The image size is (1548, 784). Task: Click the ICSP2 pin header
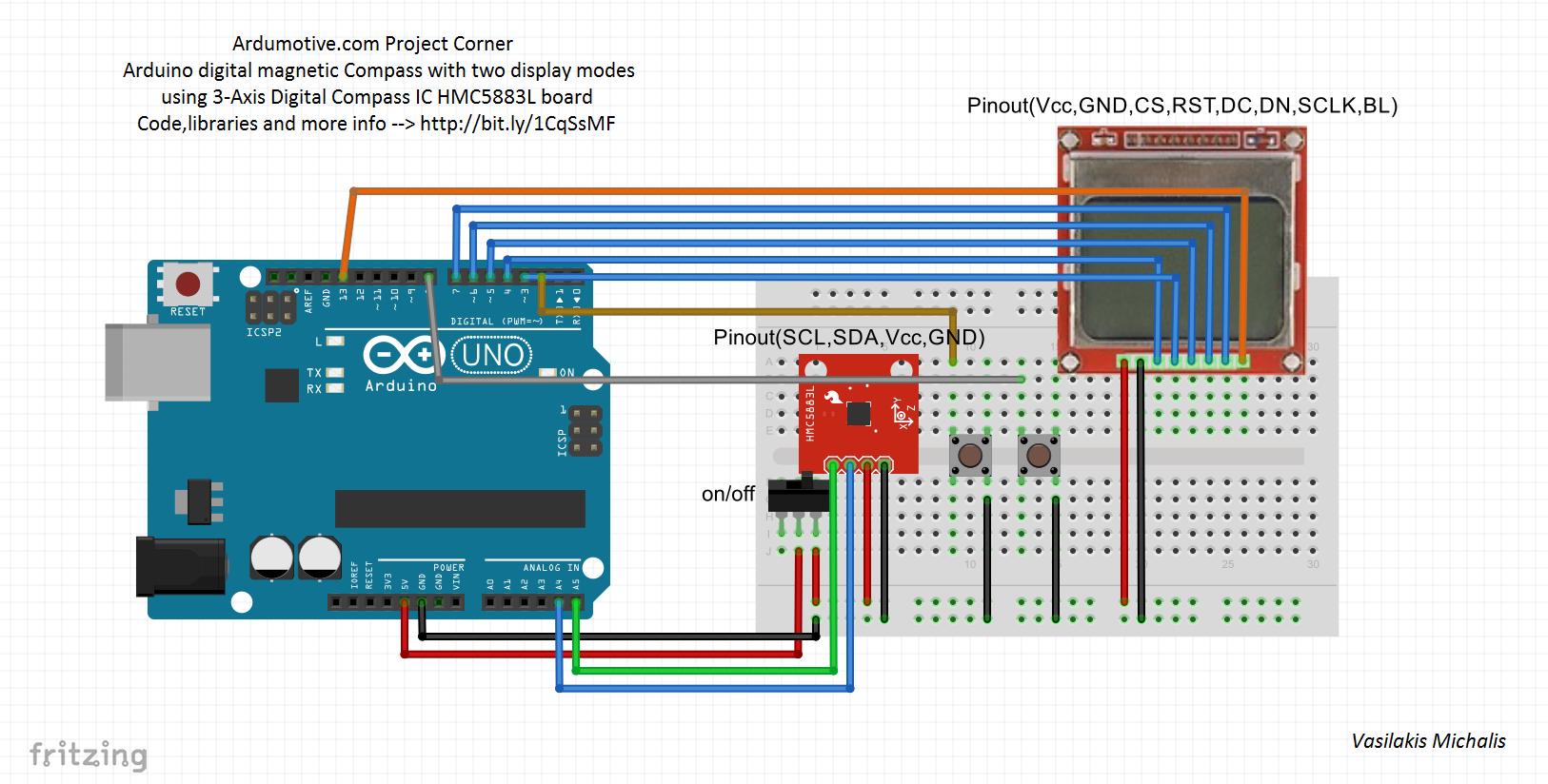coord(270,307)
